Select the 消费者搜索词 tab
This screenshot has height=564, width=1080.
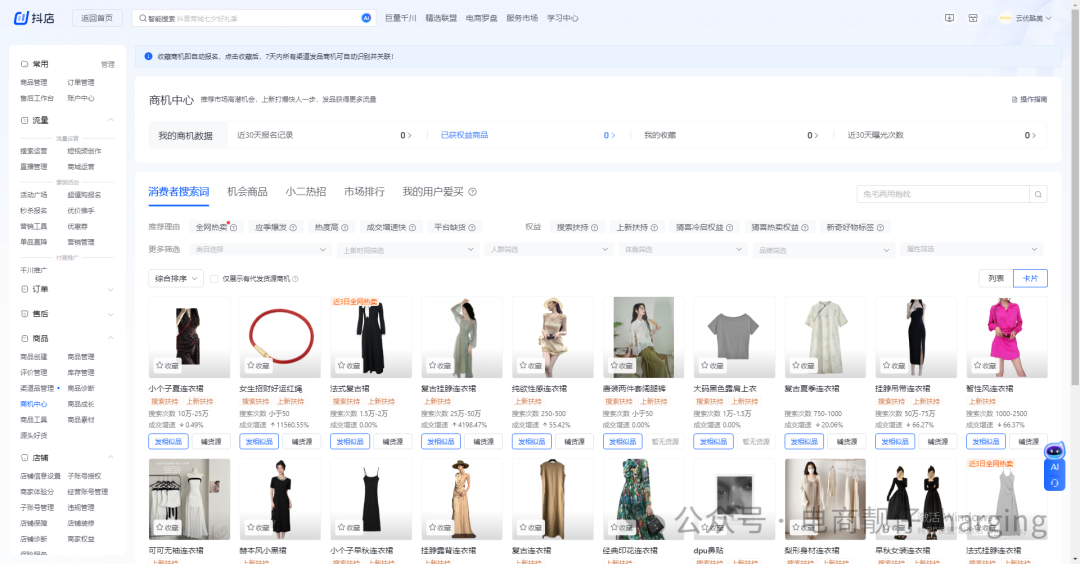[x=178, y=191]
